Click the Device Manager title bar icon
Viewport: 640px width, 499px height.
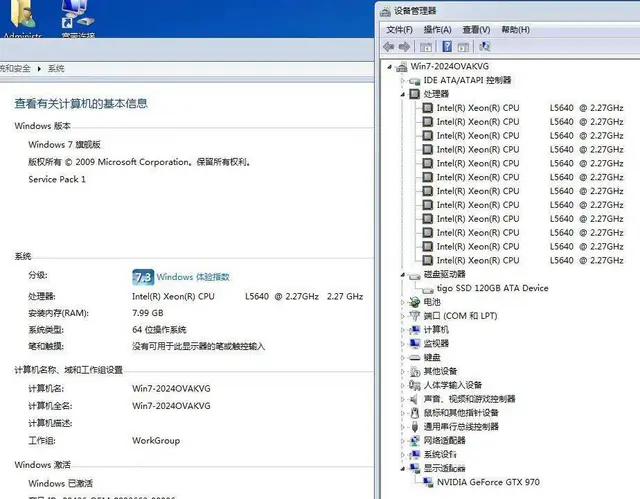(385, 11)
